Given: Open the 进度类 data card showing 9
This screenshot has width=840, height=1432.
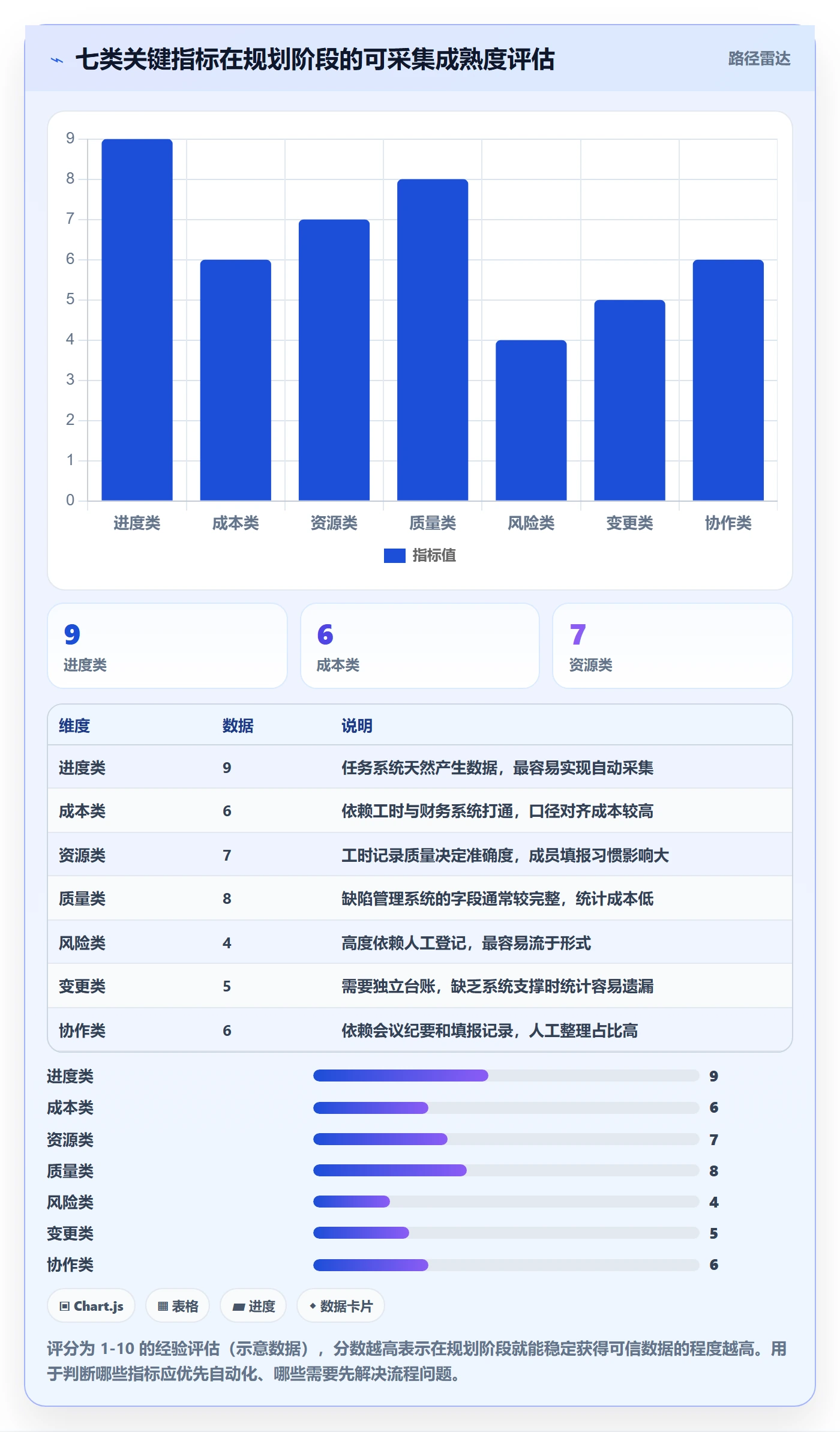Looking at the screenshot, I should point(167,646).
